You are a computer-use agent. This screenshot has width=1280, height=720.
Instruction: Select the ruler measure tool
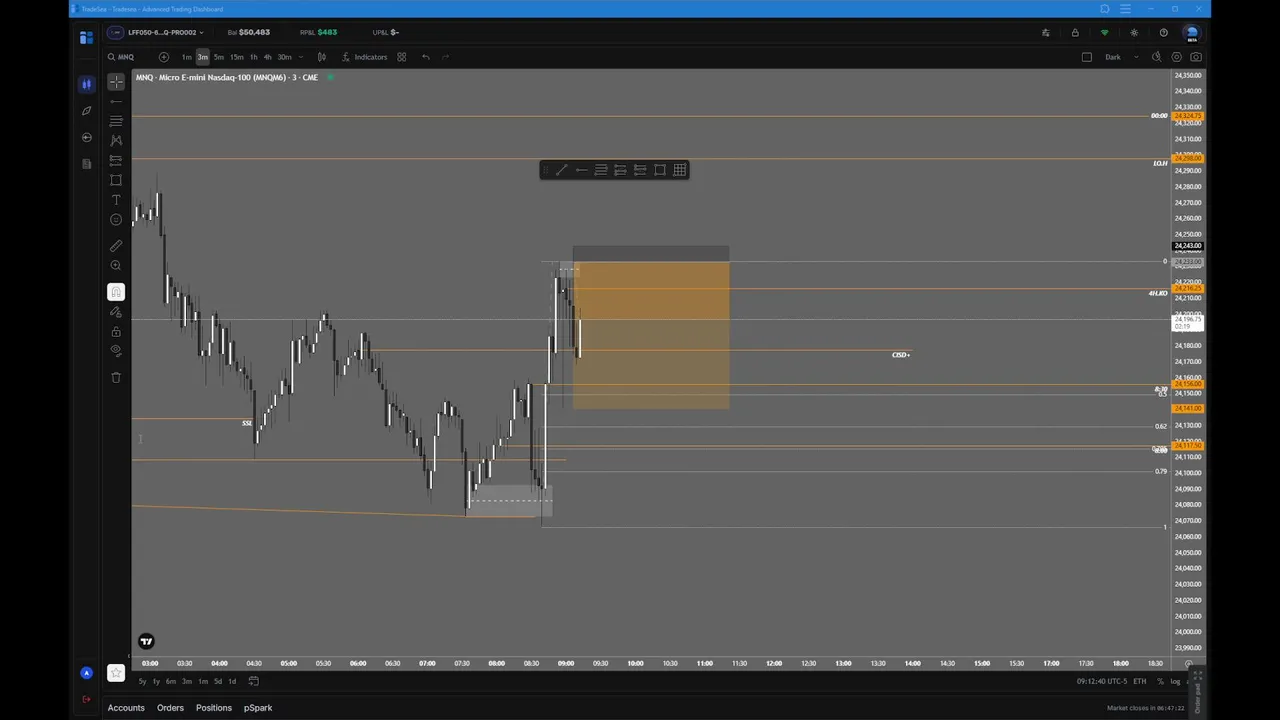pos(116,245)
